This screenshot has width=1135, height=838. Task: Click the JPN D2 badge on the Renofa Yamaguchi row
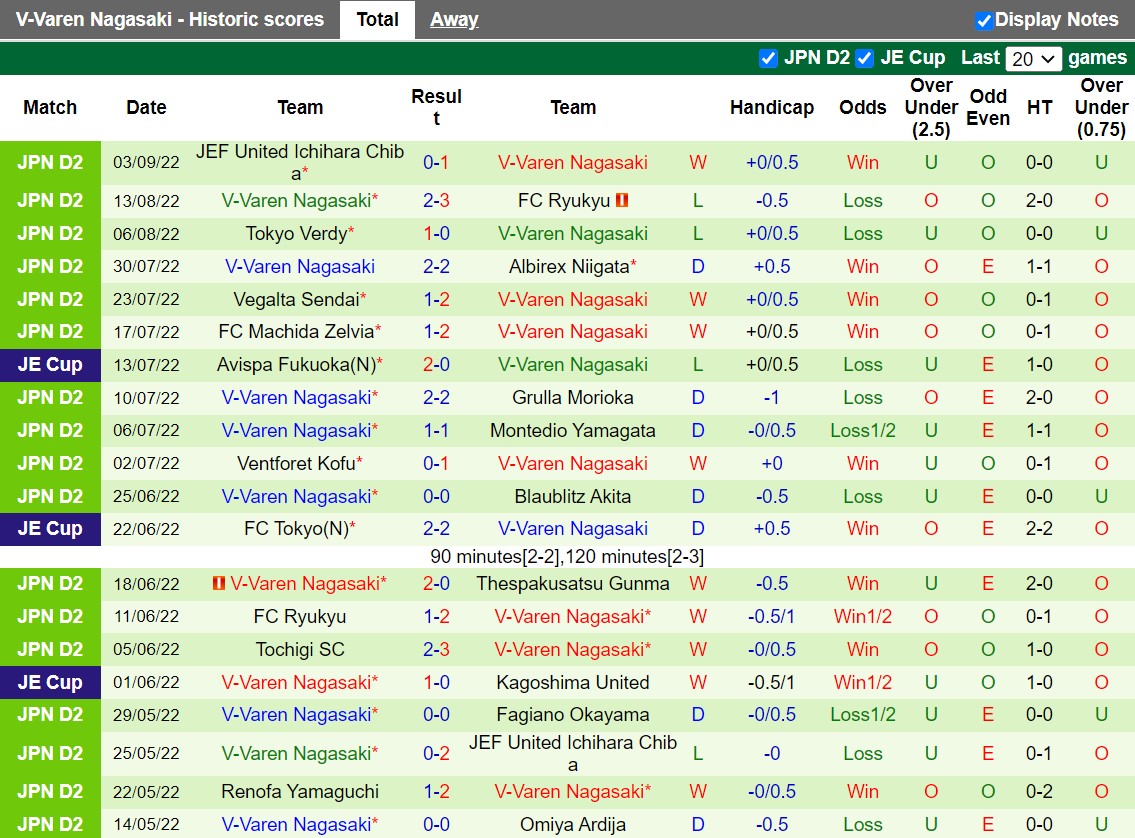point(50,791)
